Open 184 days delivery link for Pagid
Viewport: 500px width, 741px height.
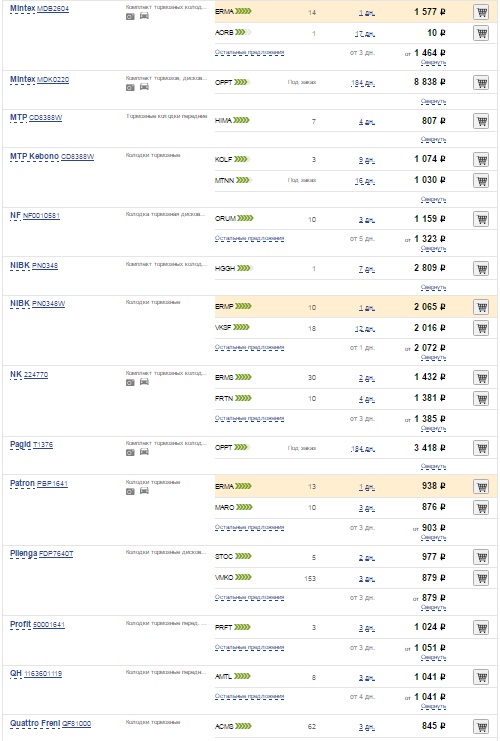(363, 449)
